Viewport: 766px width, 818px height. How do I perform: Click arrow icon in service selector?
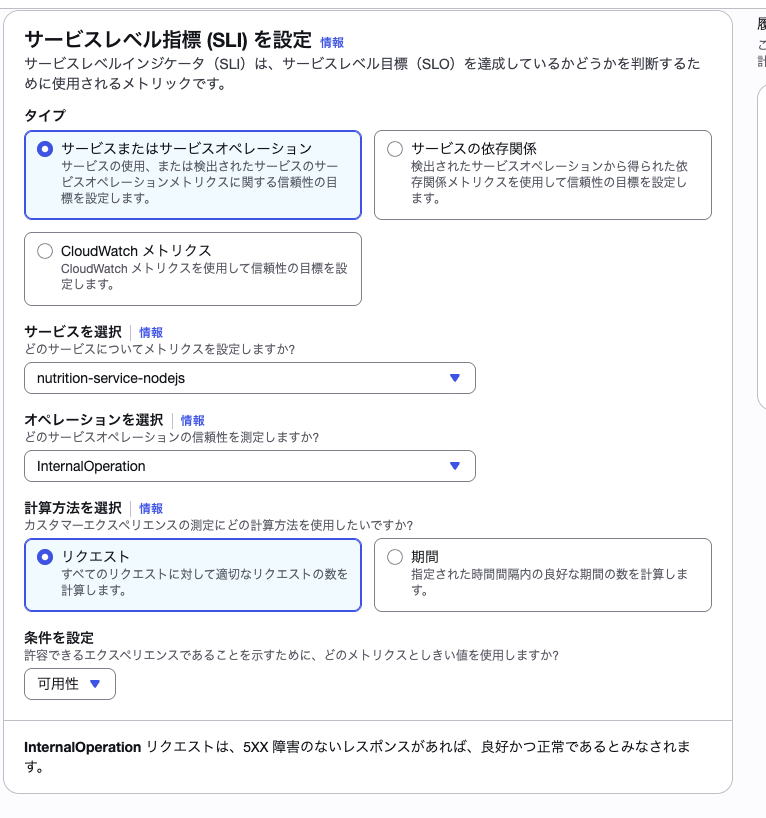point(455,378)
